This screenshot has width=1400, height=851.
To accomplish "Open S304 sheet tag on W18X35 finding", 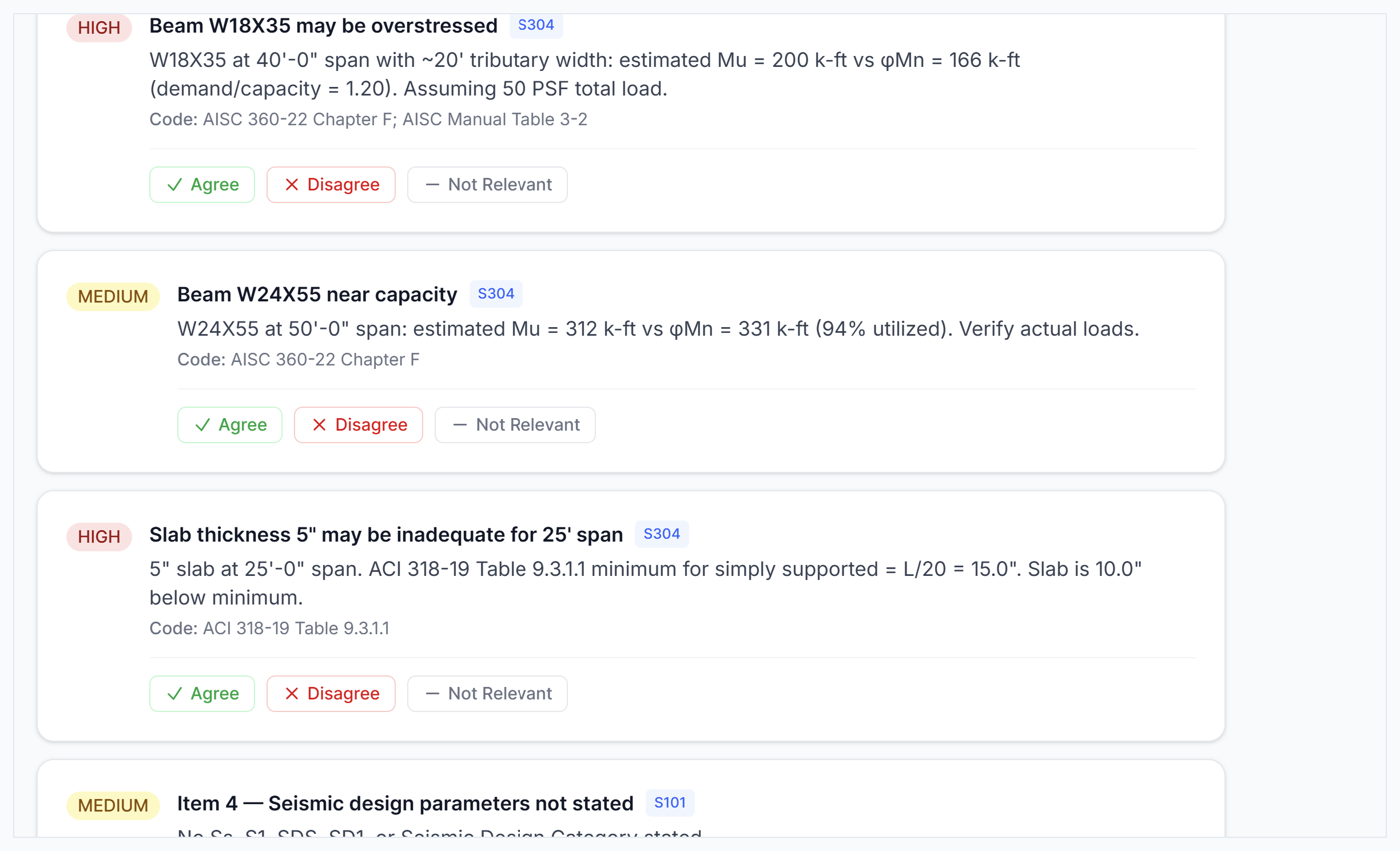I will 536,25.
